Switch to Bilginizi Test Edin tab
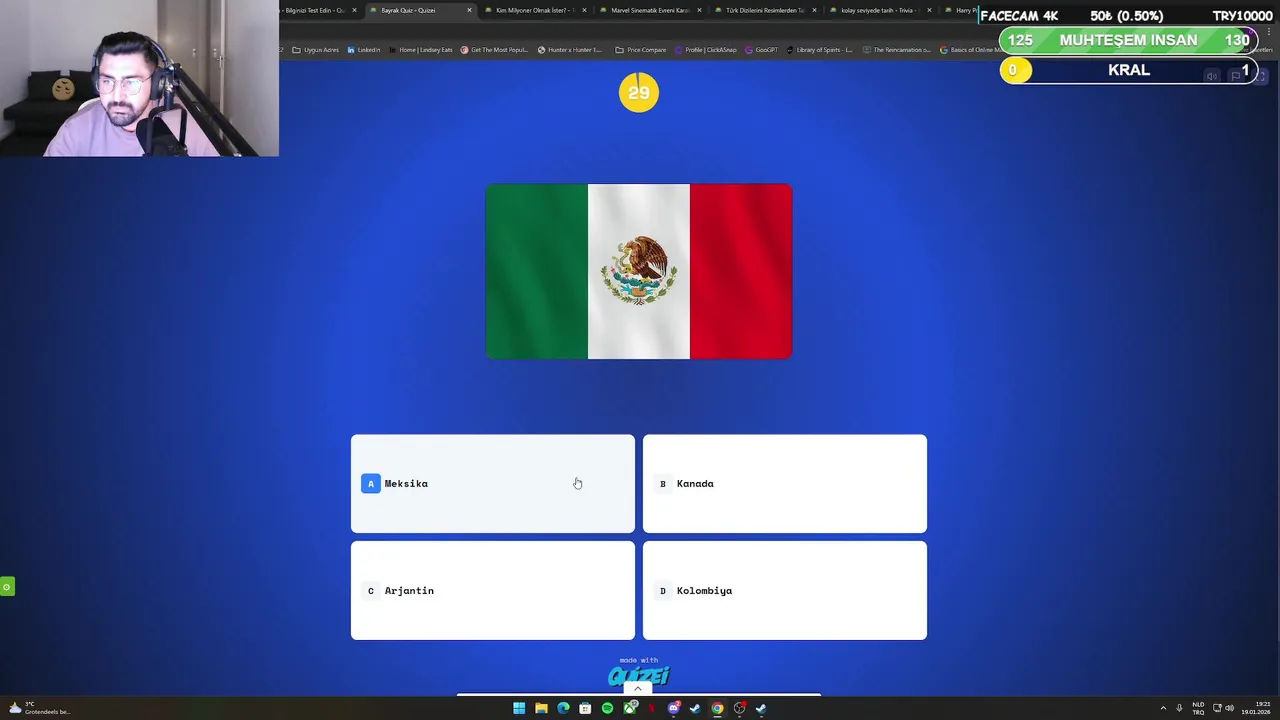1280x720 pixels. coord(318,10)
